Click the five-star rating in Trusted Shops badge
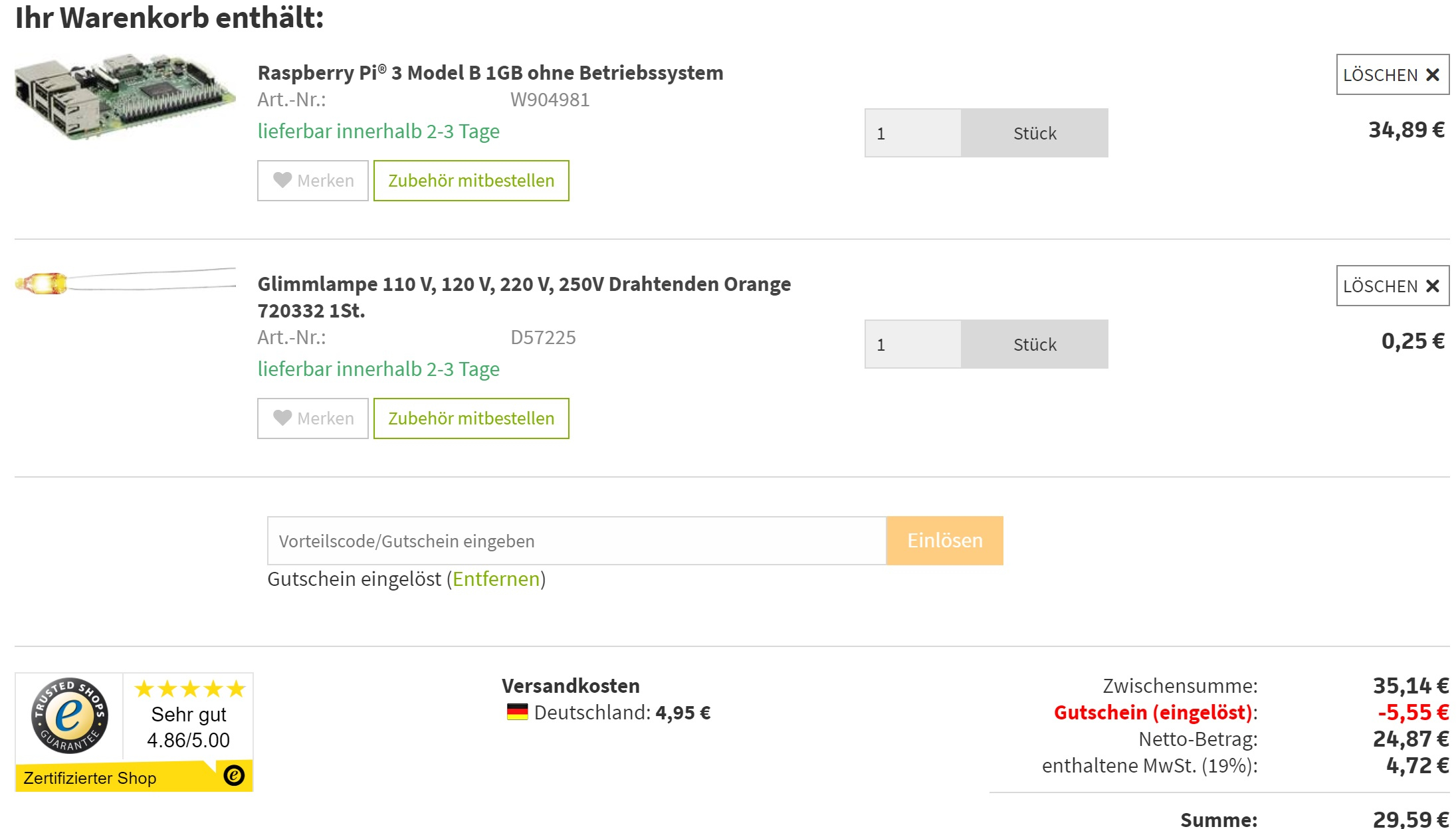 (x=190, y=689)
